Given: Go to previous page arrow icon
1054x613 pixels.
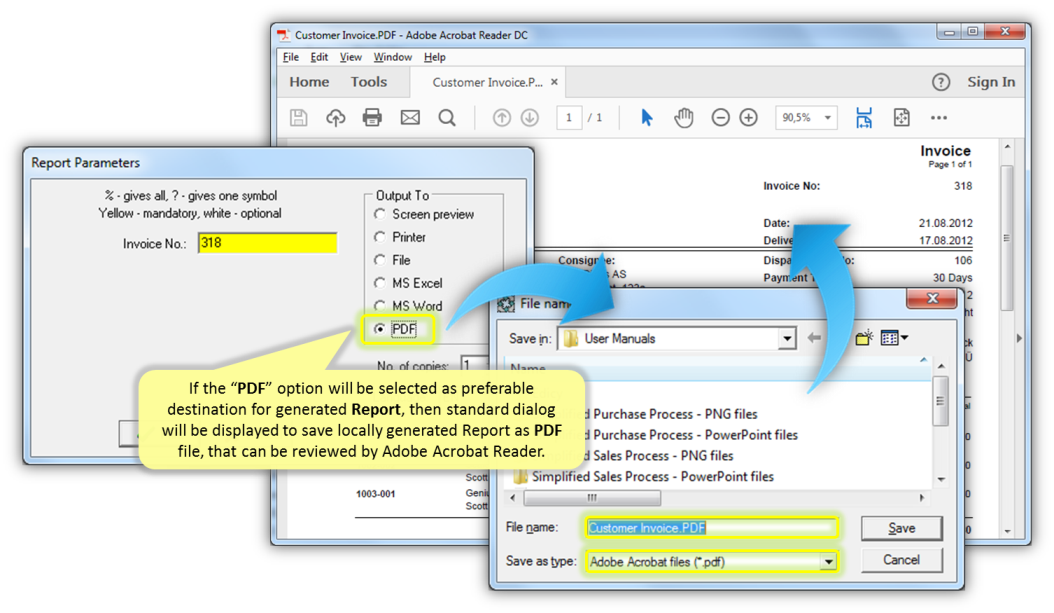Looking at the screenshot, I should coord(501,118).
